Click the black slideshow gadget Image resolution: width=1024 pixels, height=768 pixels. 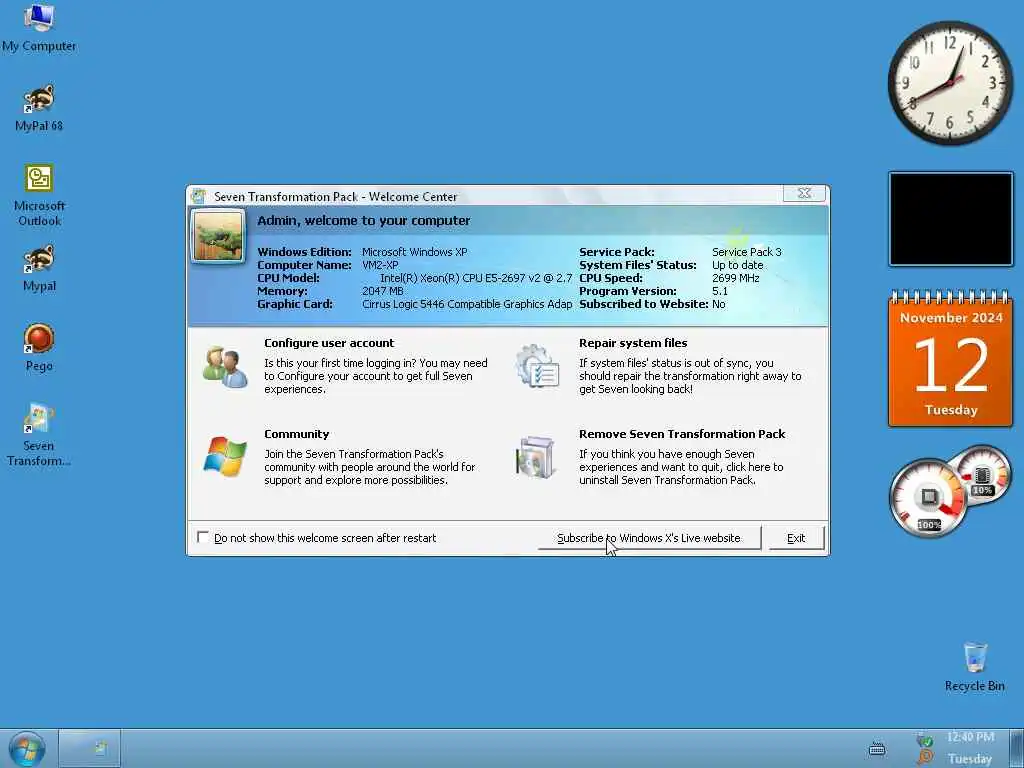pyautogui.click(x=951, y=219)
